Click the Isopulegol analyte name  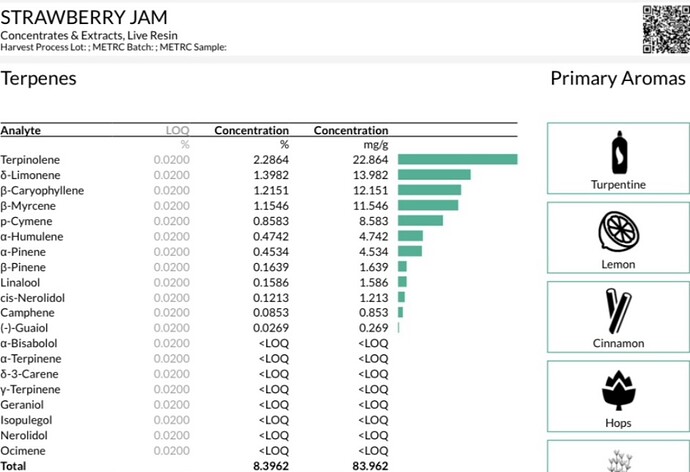[x=26, y=421]
